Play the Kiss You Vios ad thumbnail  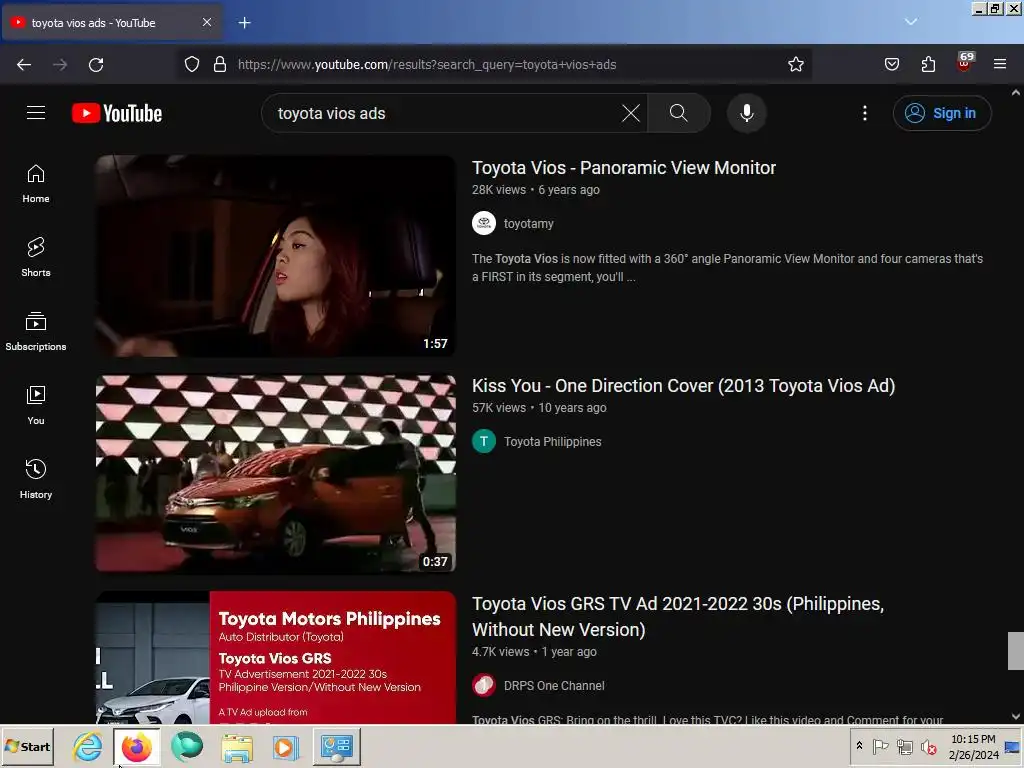[276, 473]
